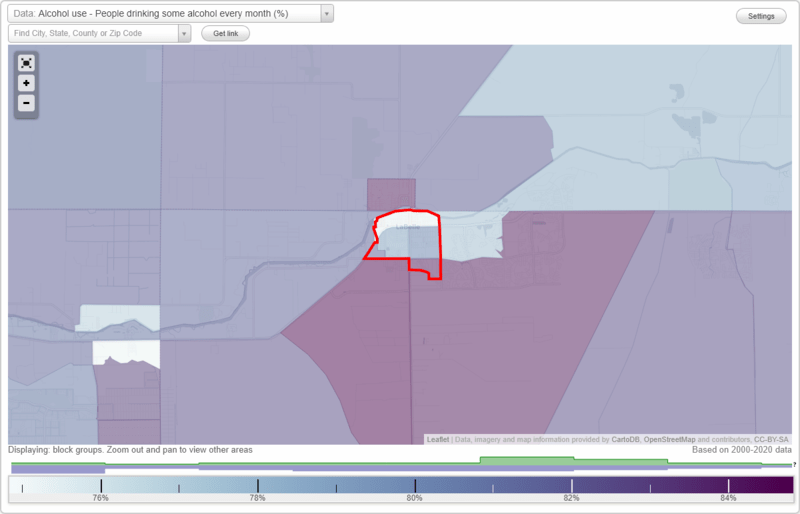Open the CartoDB attribution link
This screenshot has width=800, height=514.
click(x=625, y=439)
